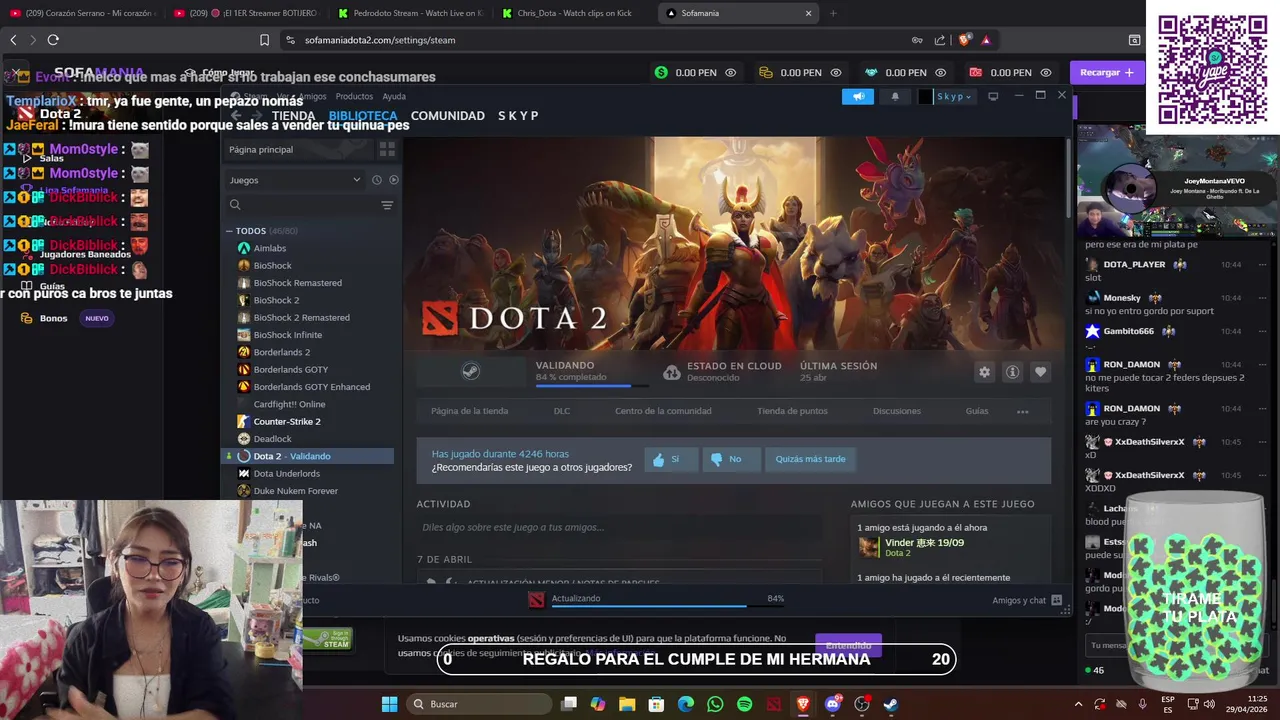Open library advanced filter icon
Viewport: 1280px width, 720px height.
point(387,205)
